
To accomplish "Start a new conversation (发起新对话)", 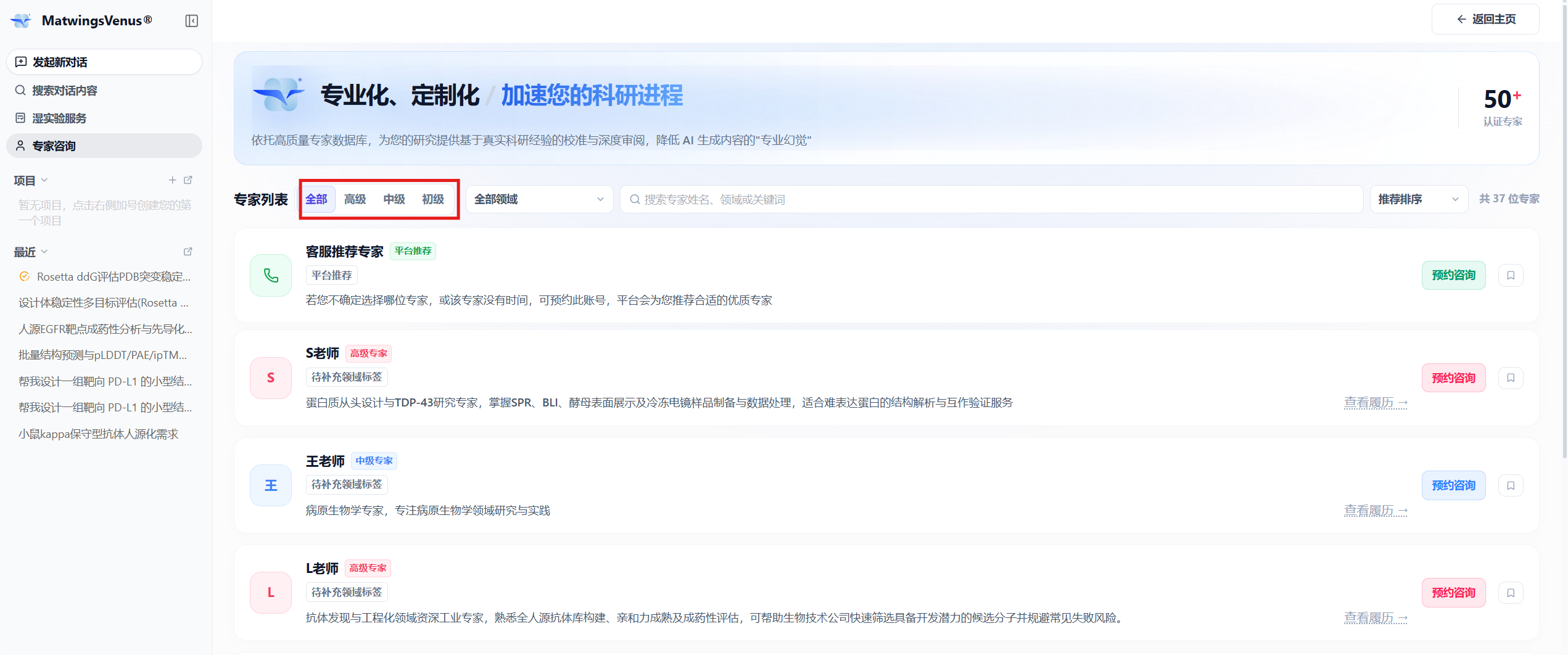I will click(104, 62).
